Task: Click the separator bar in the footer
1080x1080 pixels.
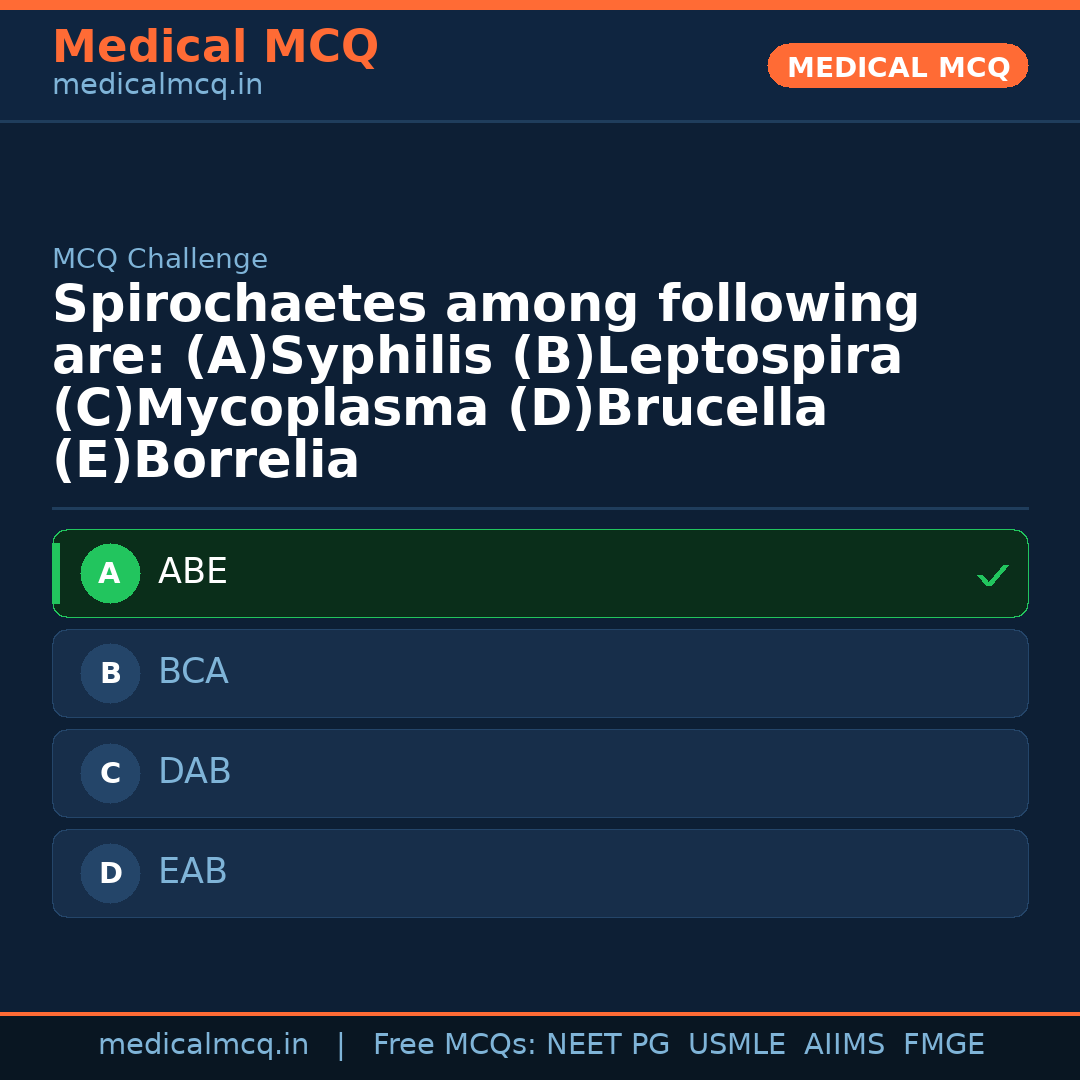Action: 340,1044
